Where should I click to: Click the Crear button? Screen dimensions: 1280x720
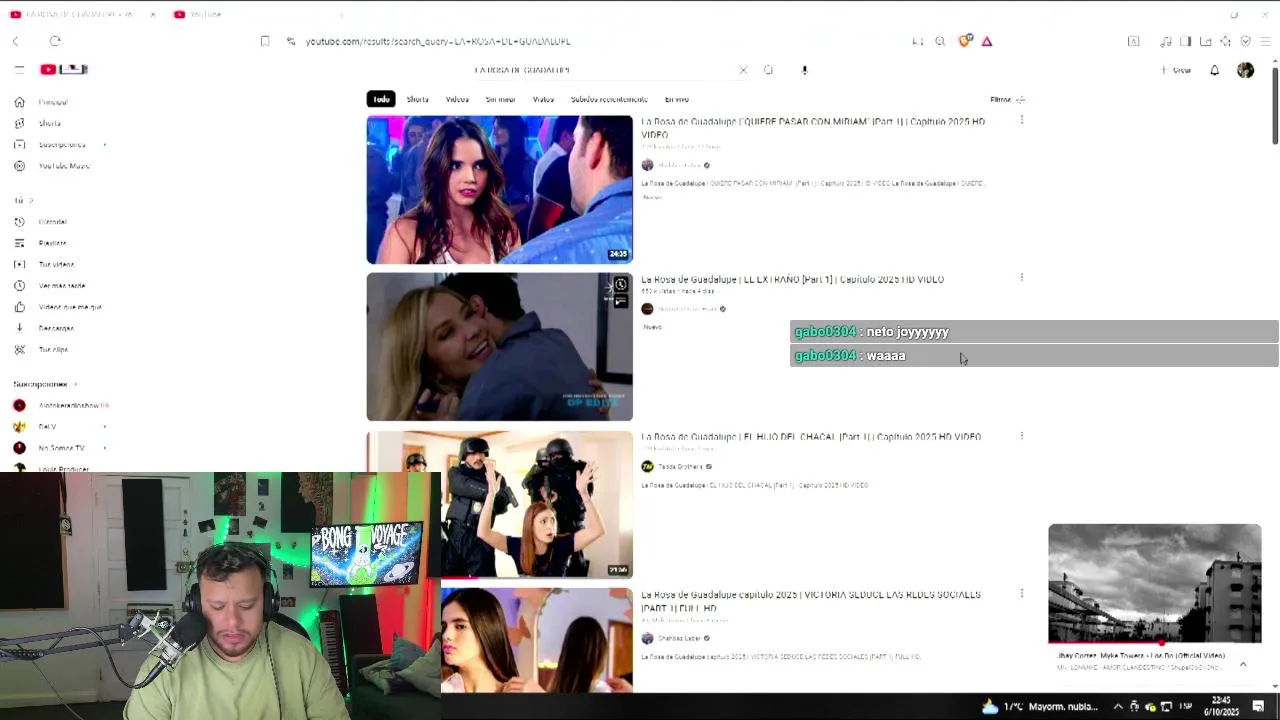click(x=1176, y=70)
